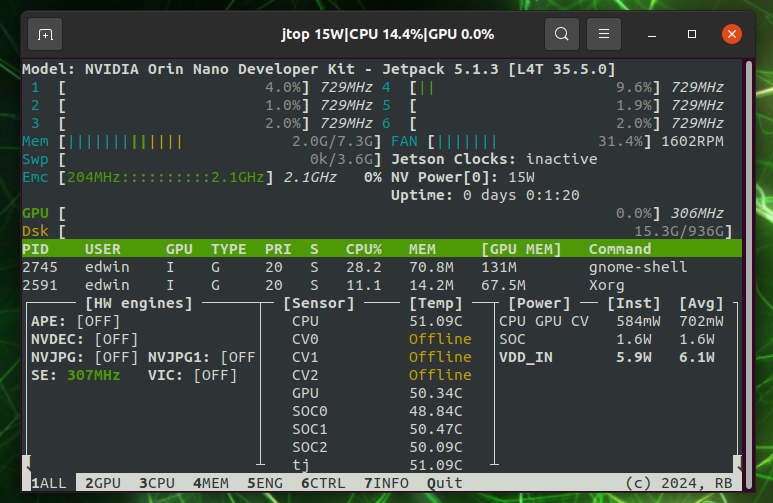Click Quit in the jtop bottom bar
This screenshot has width=773, height=503.
click(x=444, y=483)
